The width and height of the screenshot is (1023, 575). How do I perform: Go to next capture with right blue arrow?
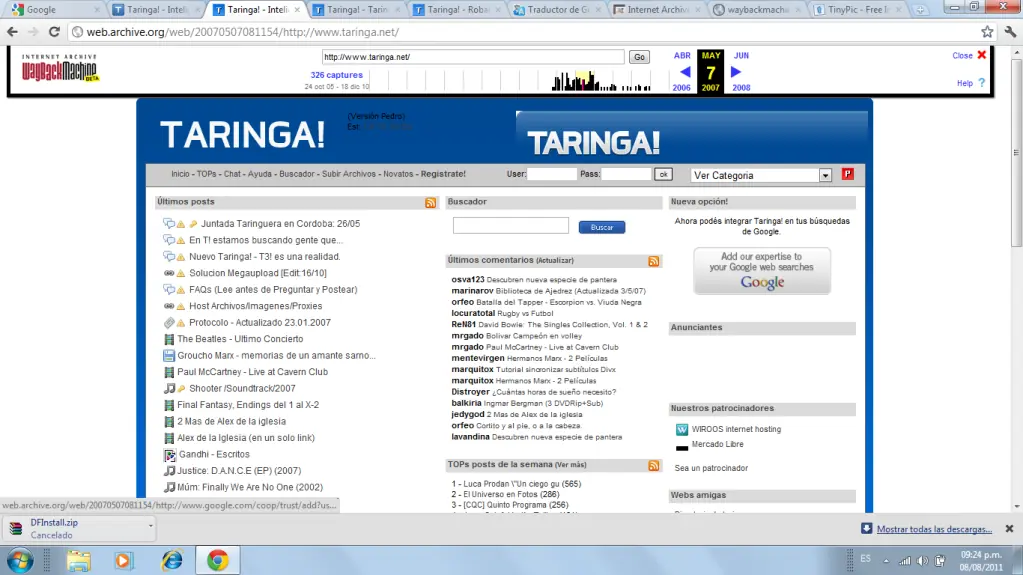[736, 72]
